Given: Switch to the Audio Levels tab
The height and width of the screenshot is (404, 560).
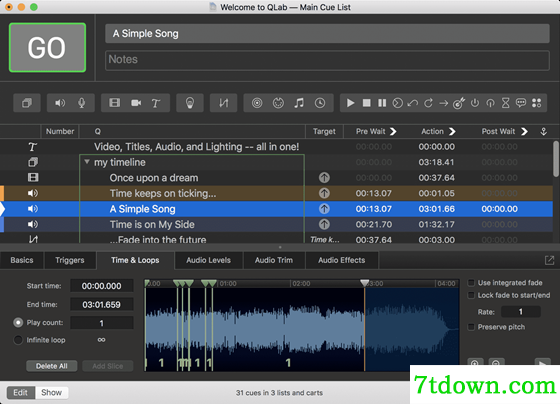Looking at the screenshot, I should (209, 260).
